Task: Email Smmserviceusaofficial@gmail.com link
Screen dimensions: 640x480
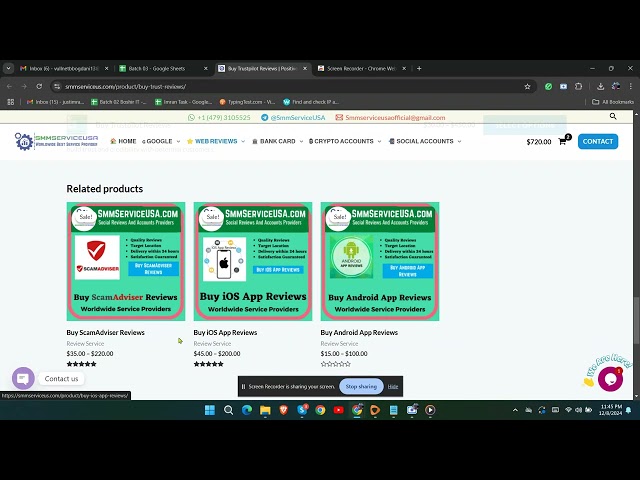Action: coord(391,118)
